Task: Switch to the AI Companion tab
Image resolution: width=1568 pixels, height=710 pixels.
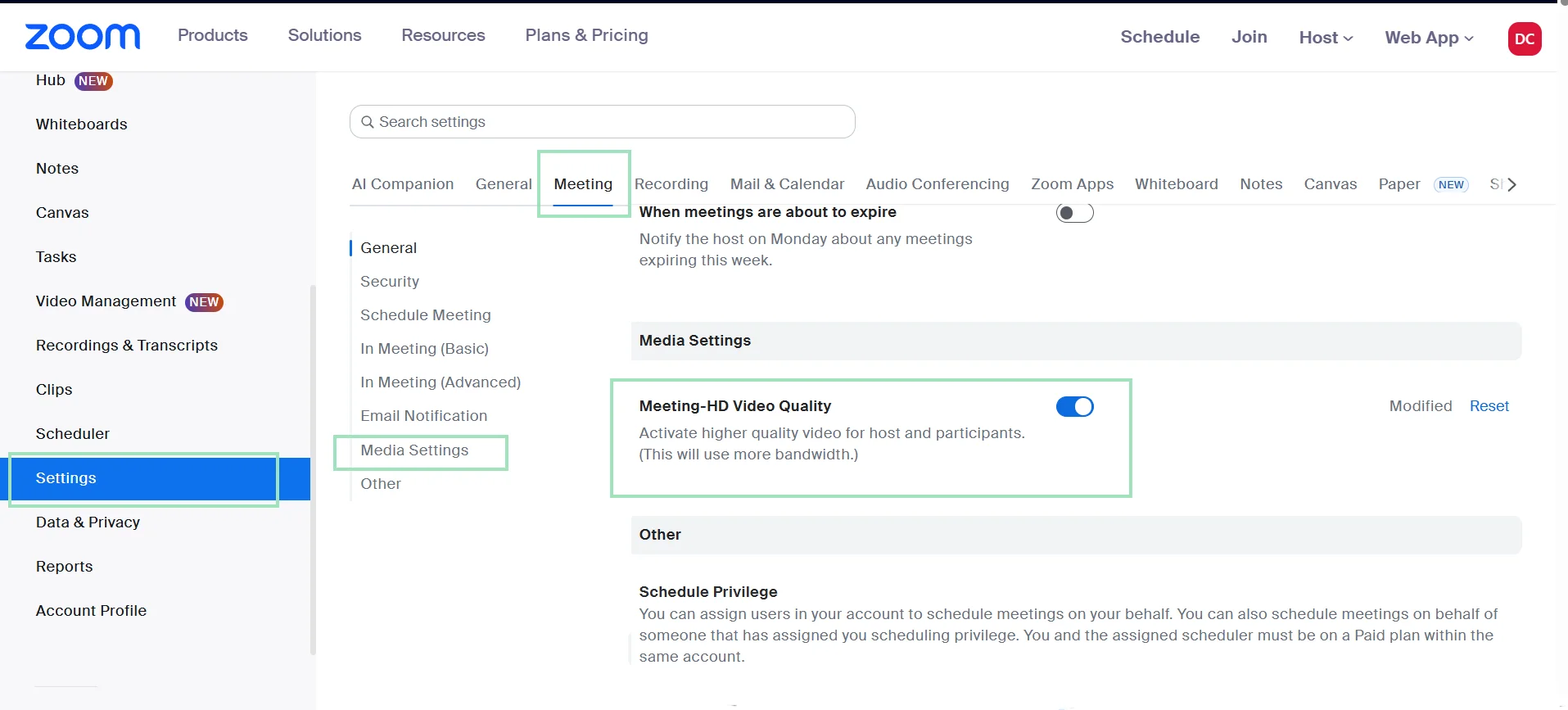Action: click(x=403, y=184)
